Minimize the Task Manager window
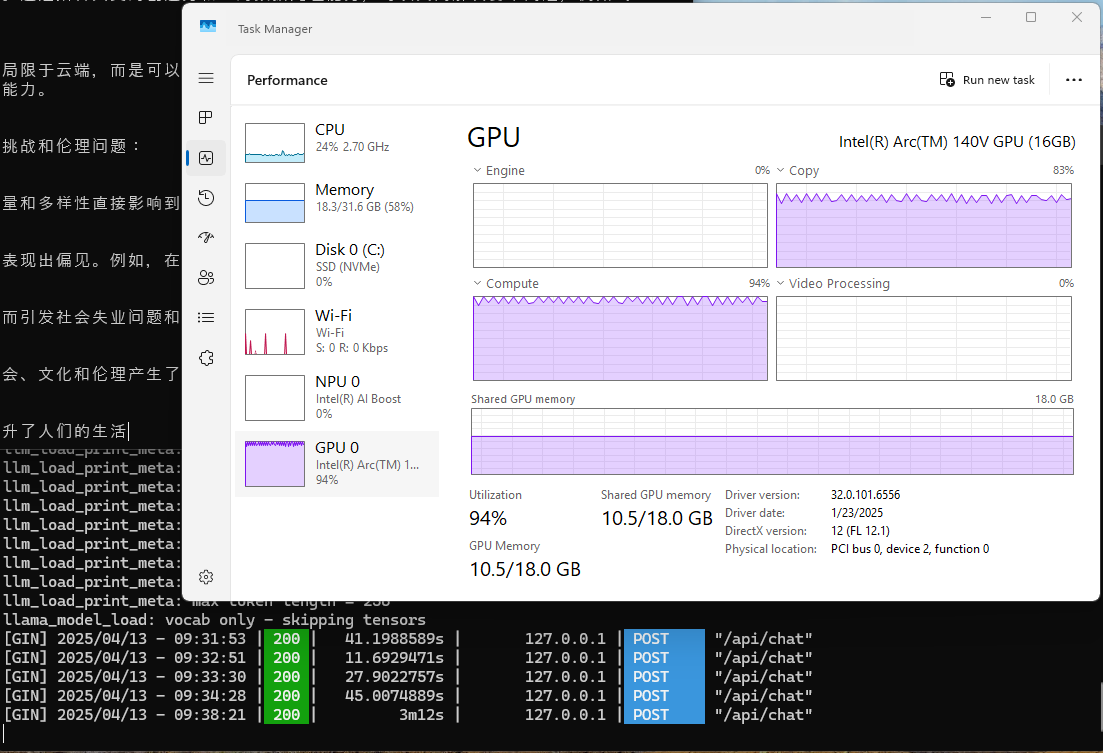The width and height of the screenshot is (1103, 753). tap(986, 17)
